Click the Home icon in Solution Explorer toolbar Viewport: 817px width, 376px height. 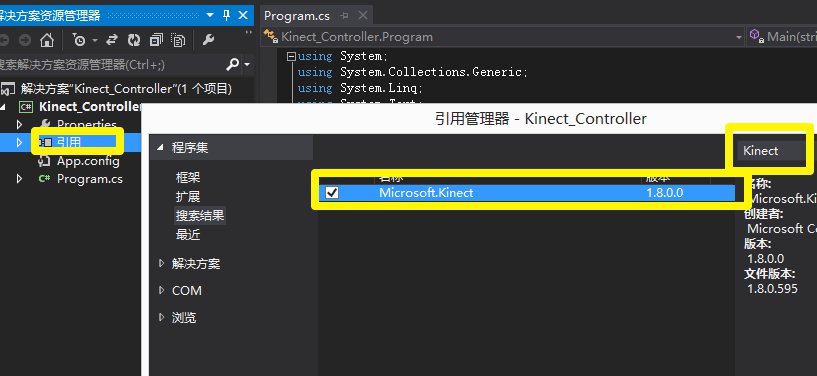(47, 40)
